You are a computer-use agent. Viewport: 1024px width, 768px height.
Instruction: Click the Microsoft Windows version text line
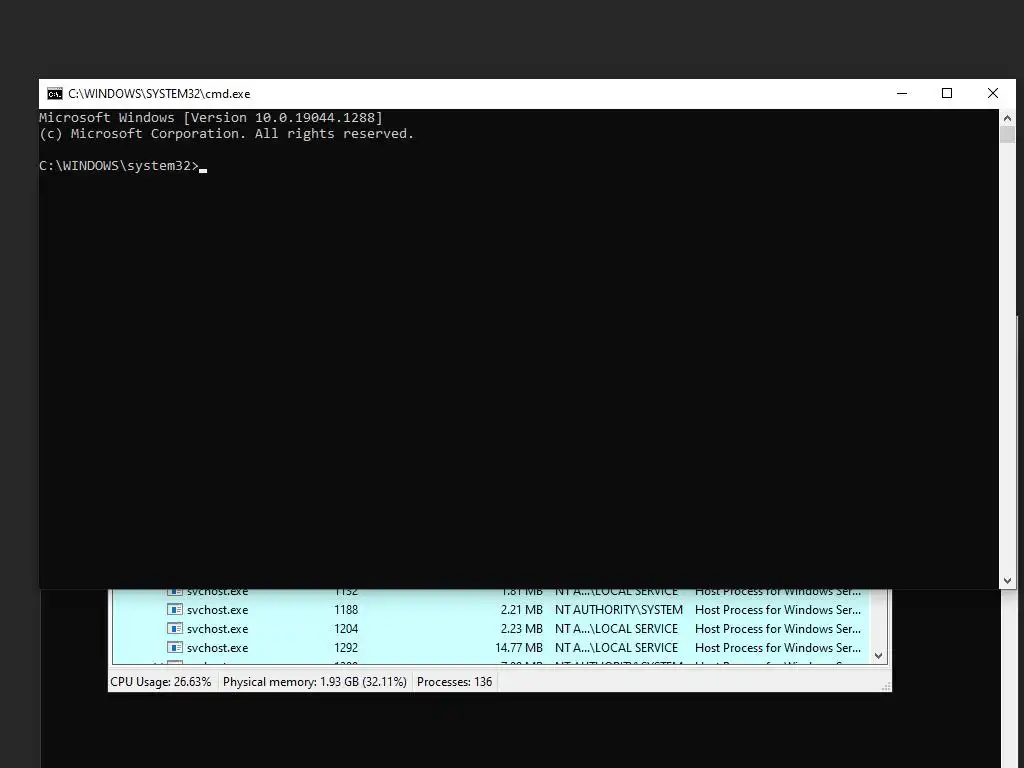[x=211, y=118]
